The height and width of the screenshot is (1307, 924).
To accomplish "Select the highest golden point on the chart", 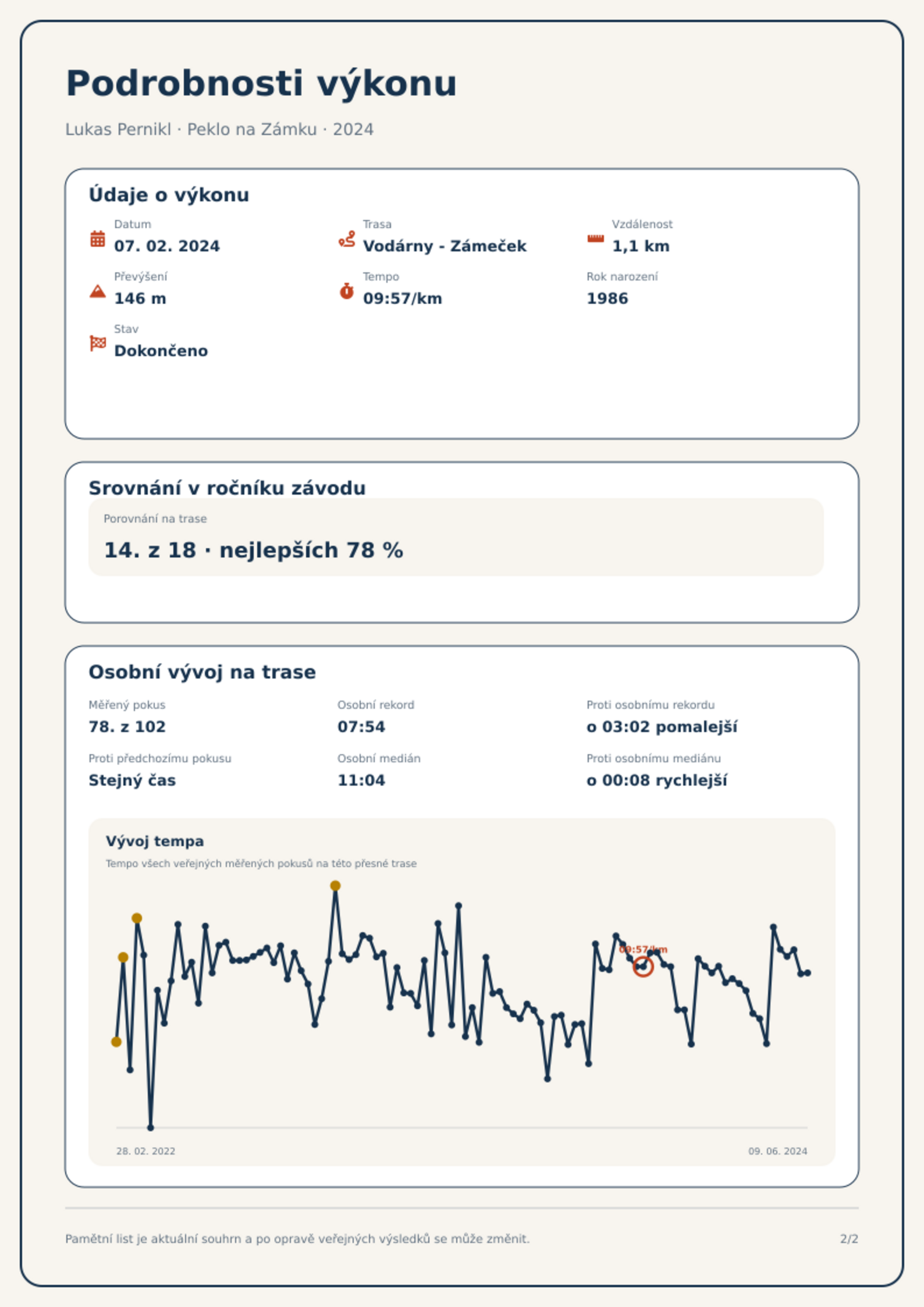I will [x=335, y=886].
